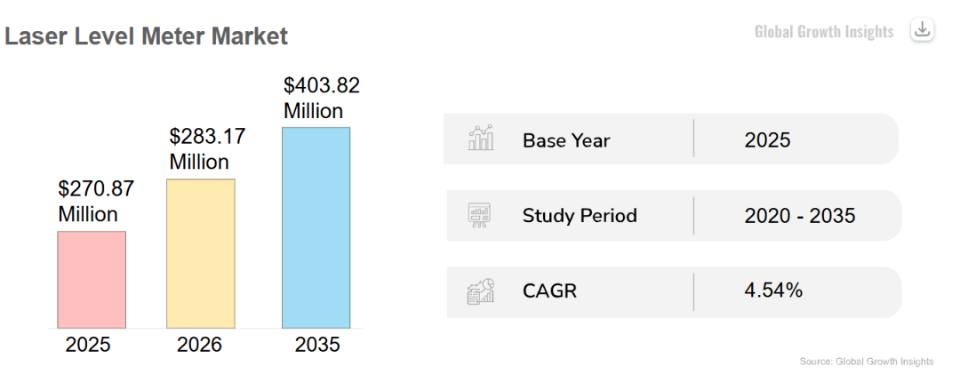
Task: Click the Study Period presentation icon
Action: tap(479, 215)
